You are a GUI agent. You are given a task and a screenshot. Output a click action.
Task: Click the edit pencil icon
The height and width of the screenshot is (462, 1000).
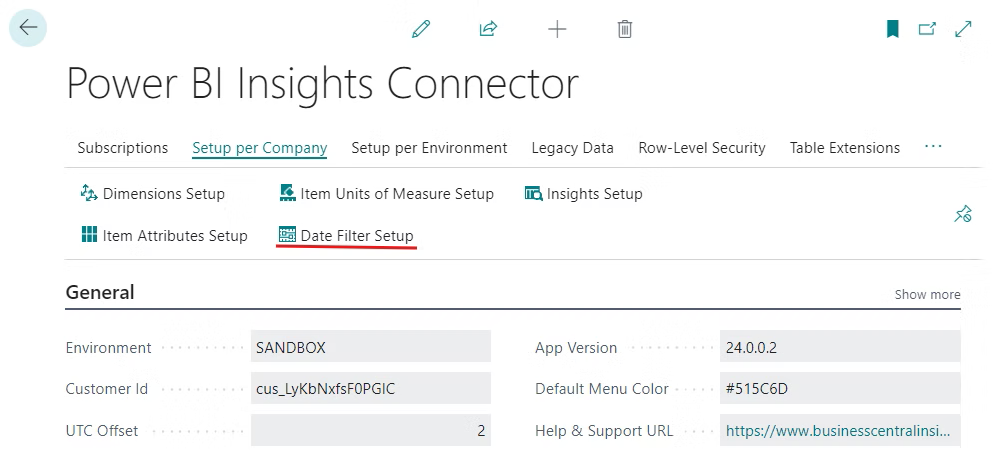(421, 29)
